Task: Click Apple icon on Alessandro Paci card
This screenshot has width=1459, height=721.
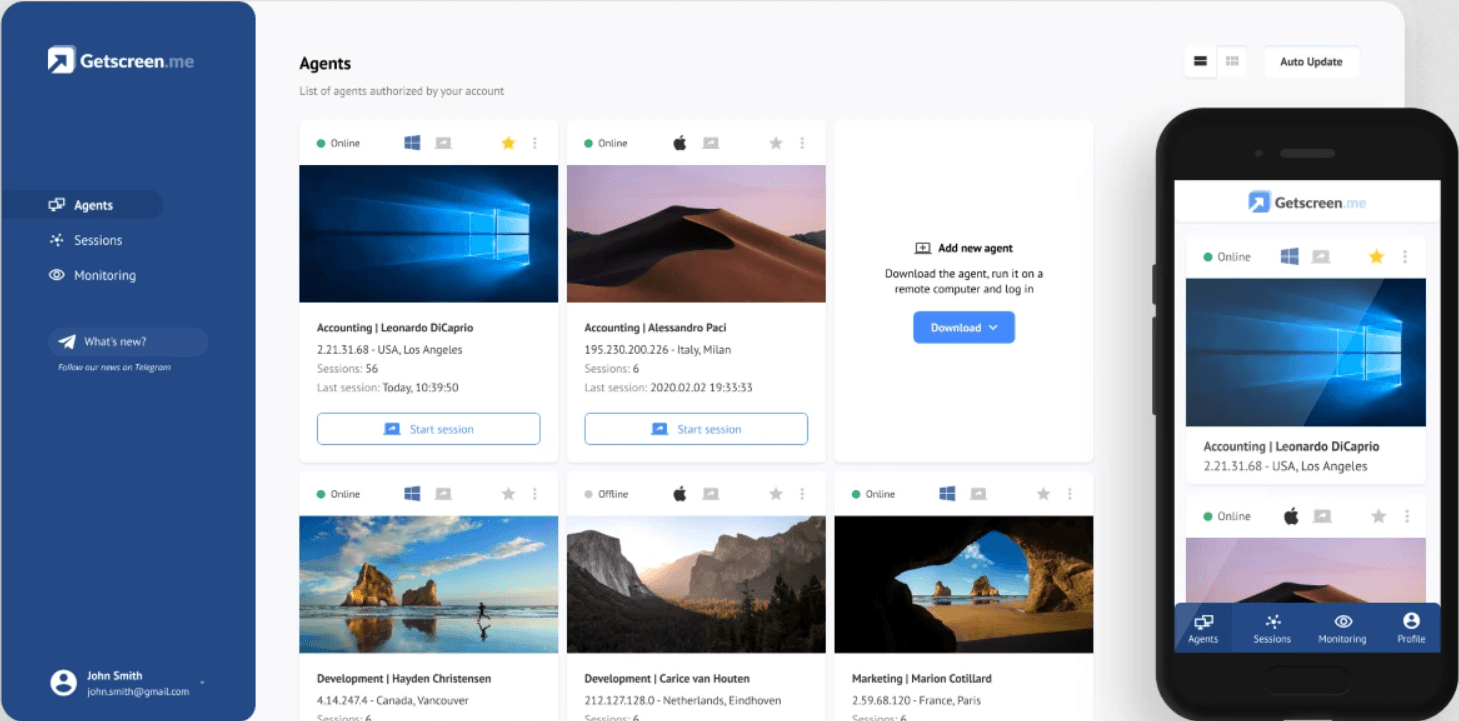Action: pos(680,143)
